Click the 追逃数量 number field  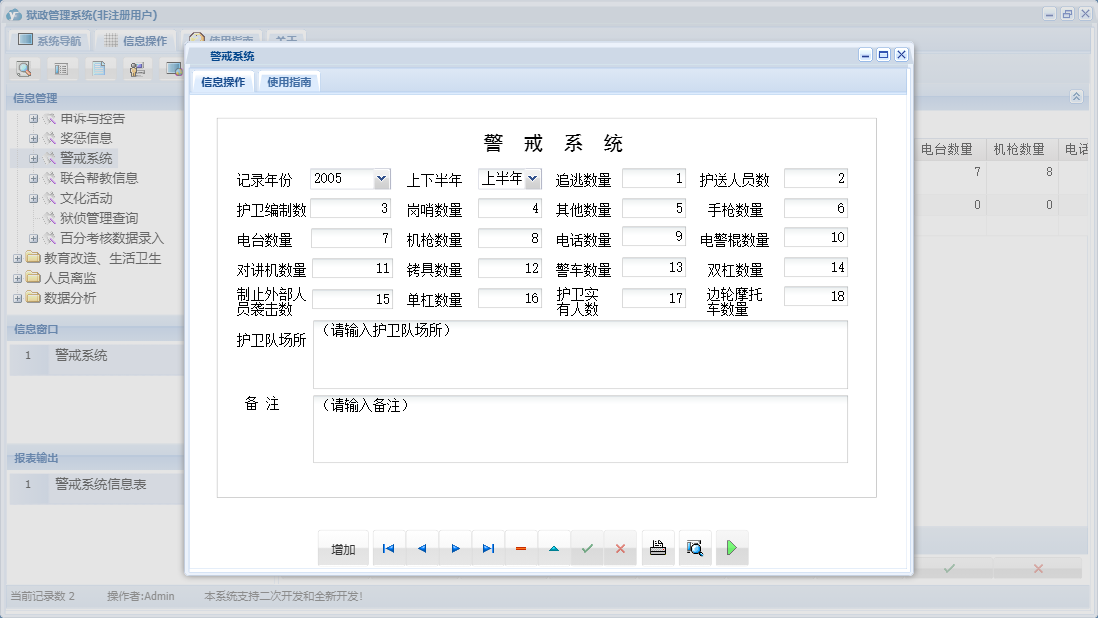654,179
